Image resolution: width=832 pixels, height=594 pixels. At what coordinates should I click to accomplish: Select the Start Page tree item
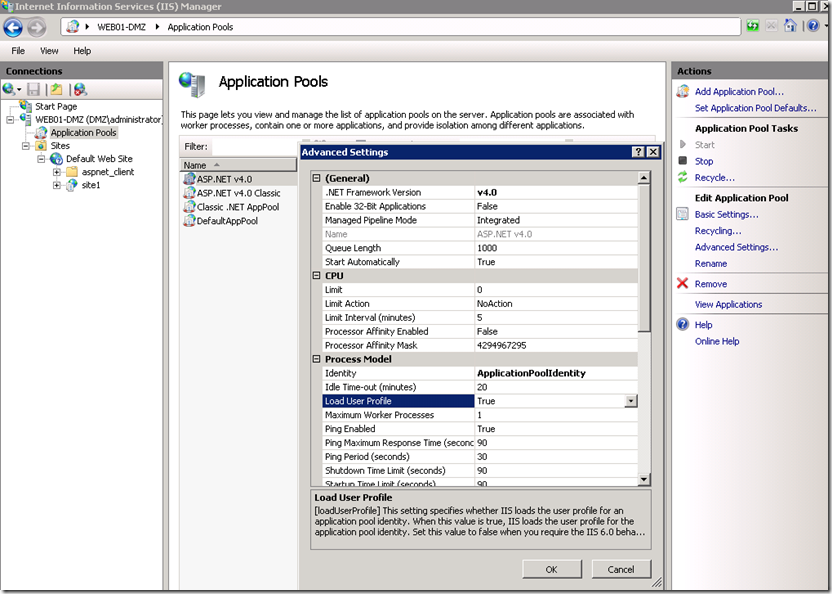tap(56, 106)
